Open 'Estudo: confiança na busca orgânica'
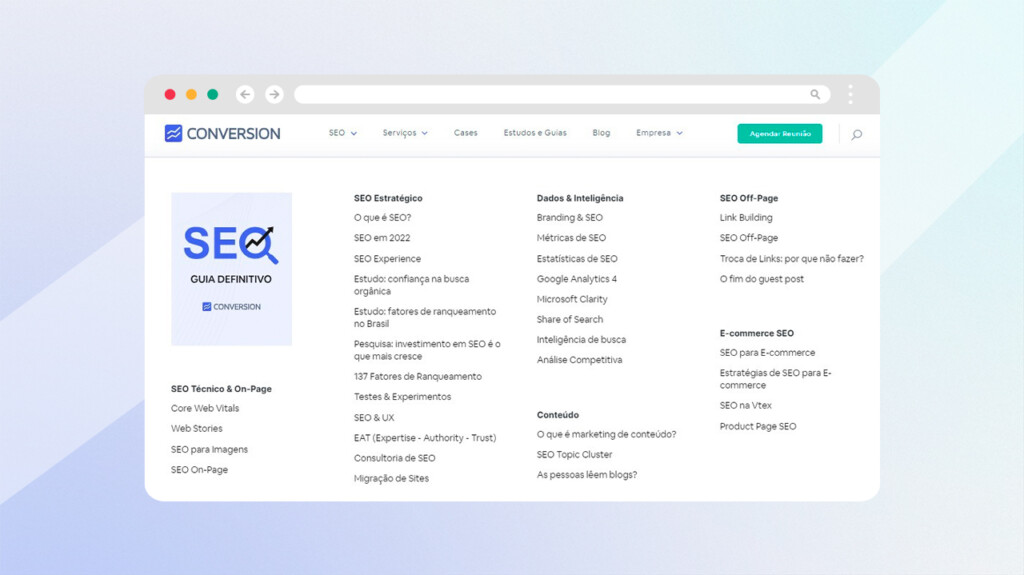The image size is (1024, 575). (x=411, y=285)
